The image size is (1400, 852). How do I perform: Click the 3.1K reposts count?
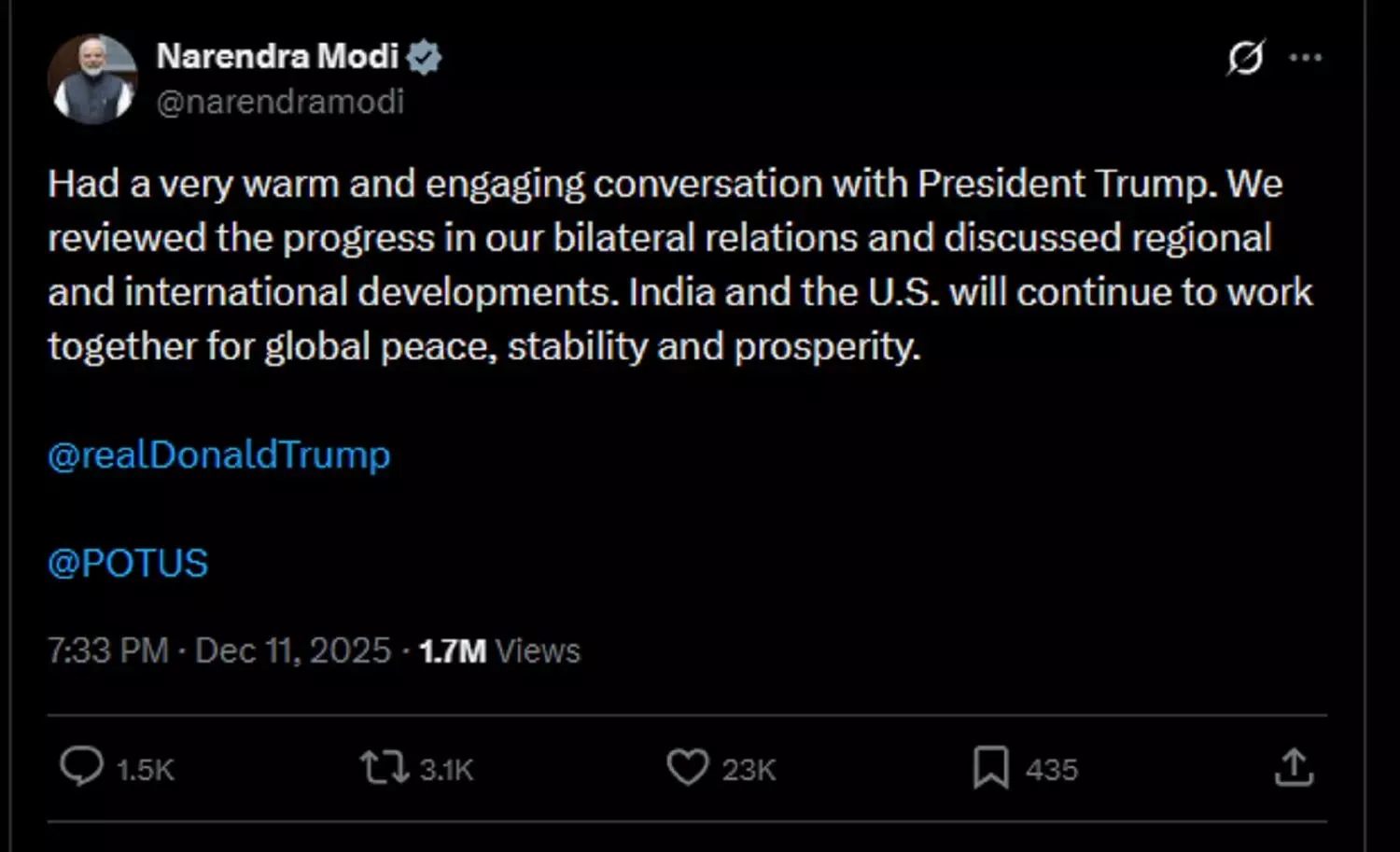(x=446, y=770)
